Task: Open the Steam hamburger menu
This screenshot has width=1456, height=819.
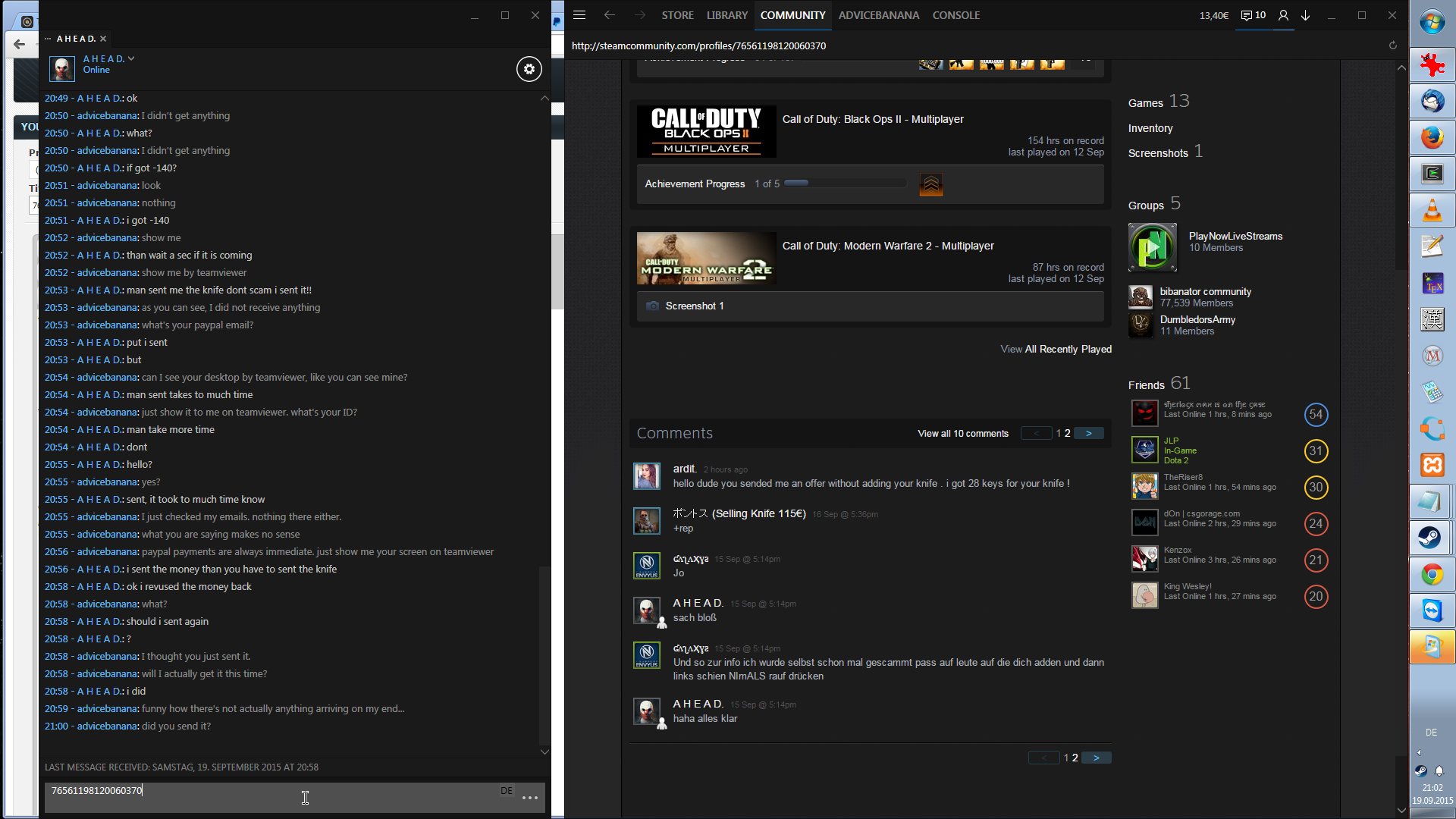Action: [579, 15]
